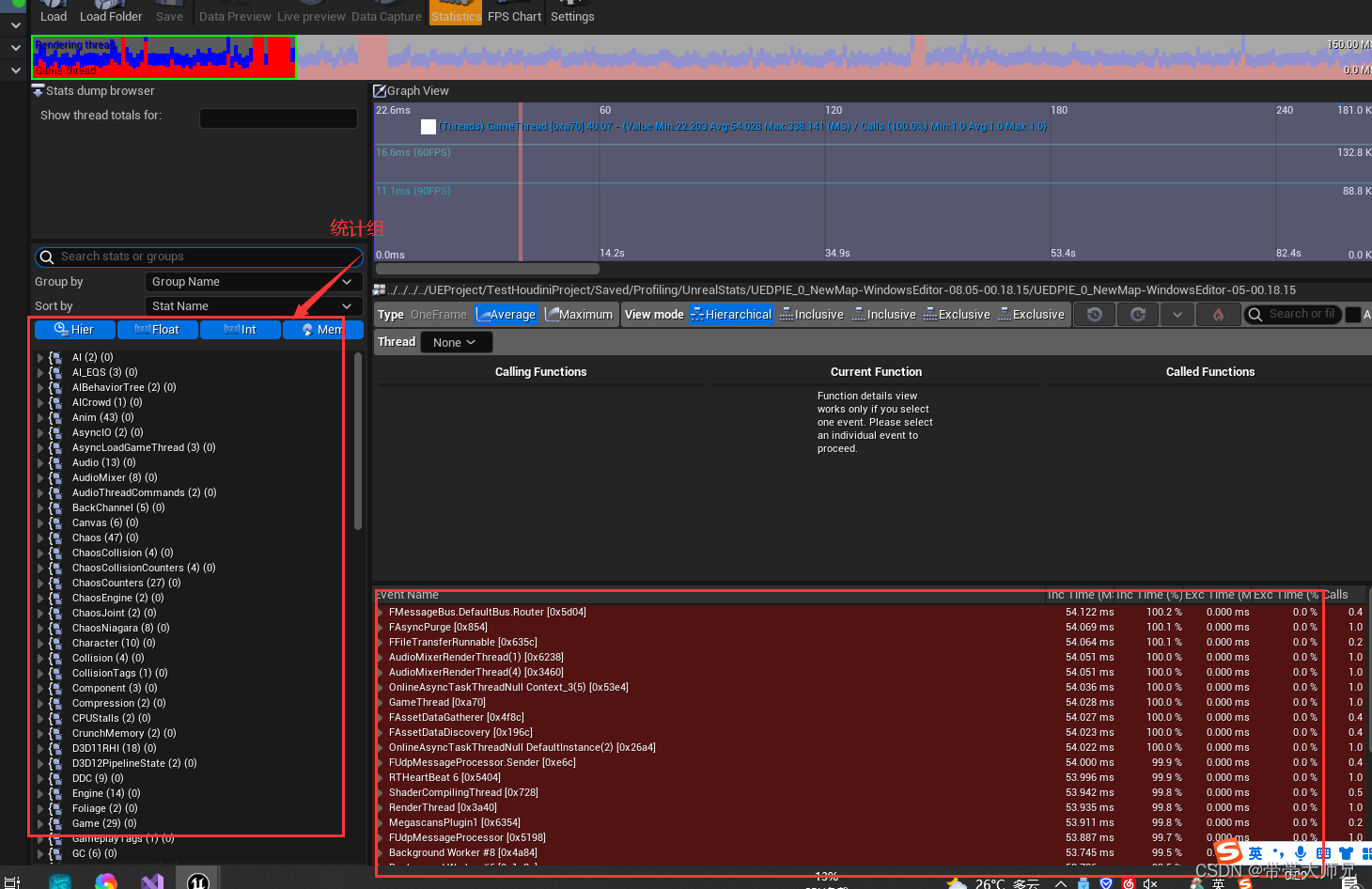Click Stats dump browser panel icon
Image resolution: width=1372 pixels, height=889 pixels.
click(x=38, y=91)
